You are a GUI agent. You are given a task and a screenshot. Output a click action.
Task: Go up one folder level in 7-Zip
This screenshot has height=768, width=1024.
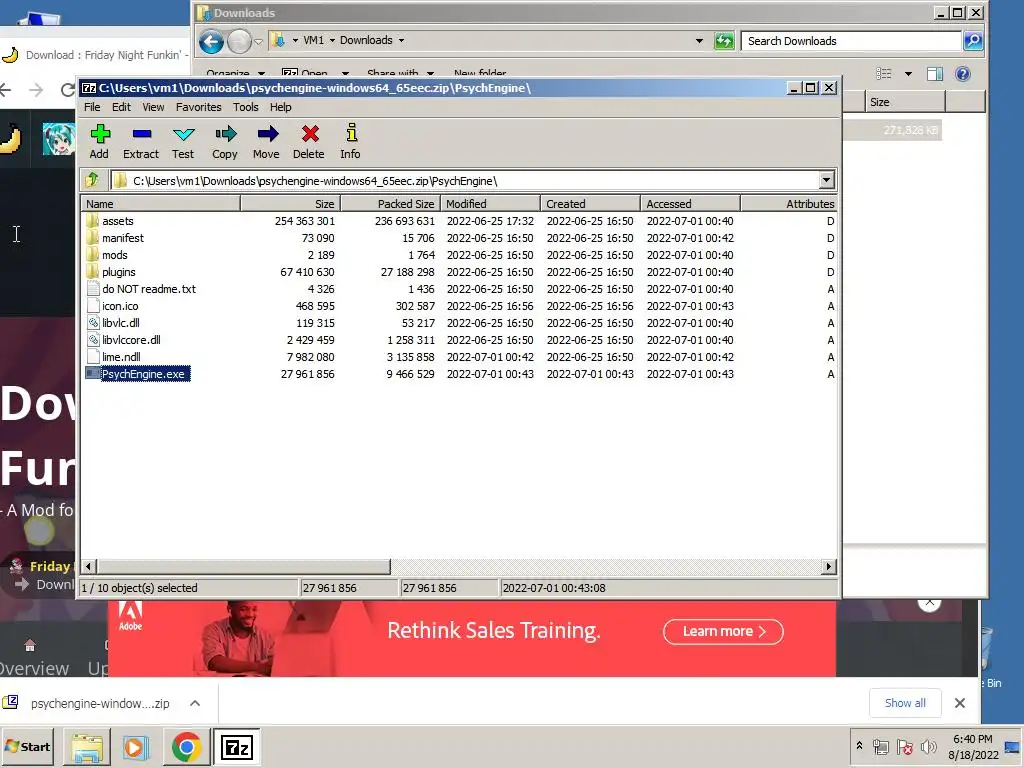(92, 180)
